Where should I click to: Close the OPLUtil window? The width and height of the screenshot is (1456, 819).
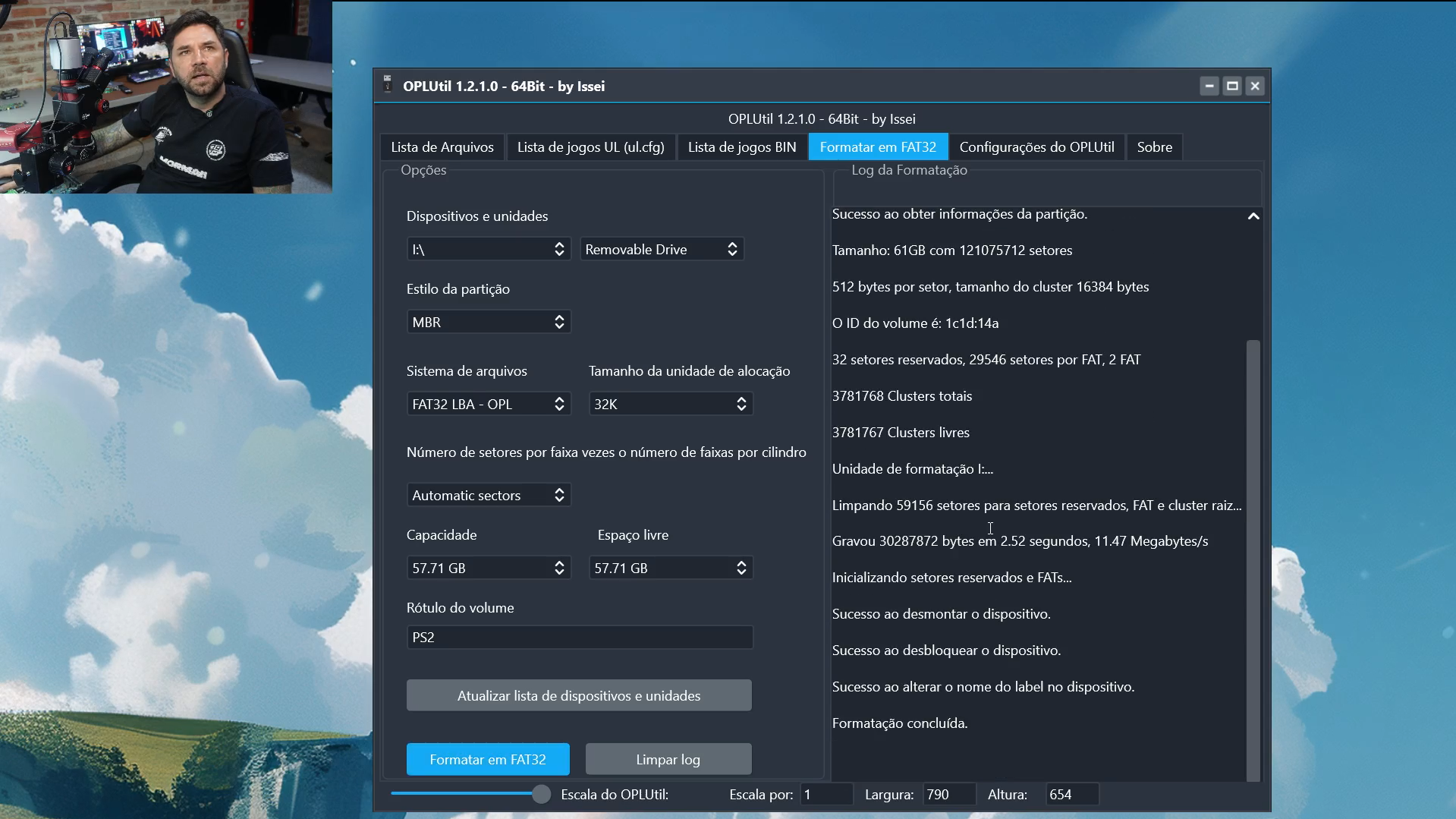[x=1255, y=86]
